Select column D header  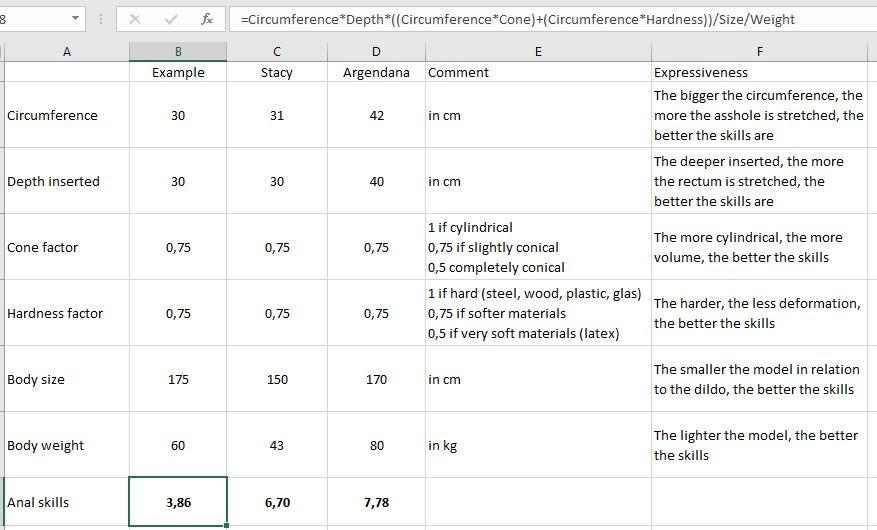(376, 52)
